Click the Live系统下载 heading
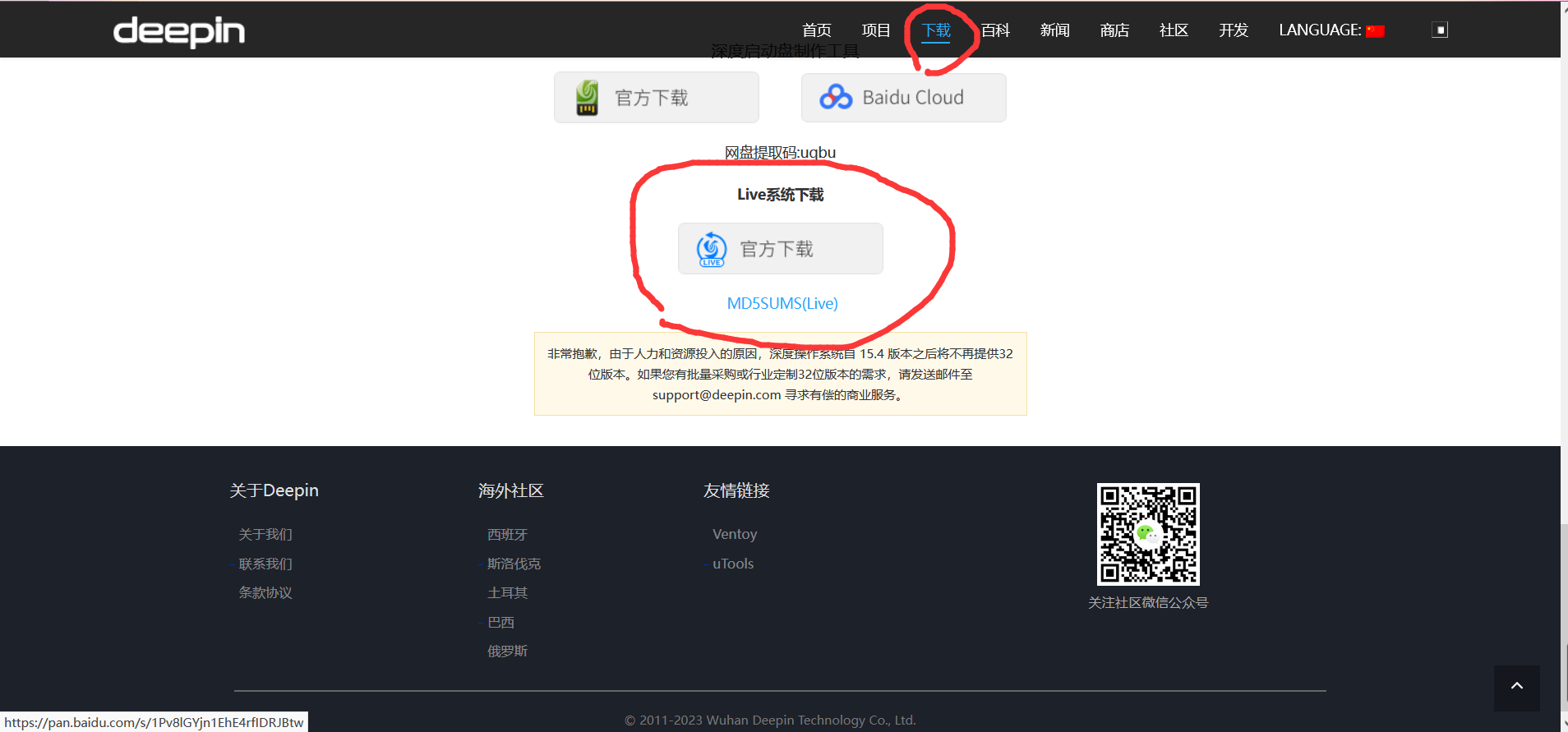Screen dimensions: 1568x732 pos(780,195)
